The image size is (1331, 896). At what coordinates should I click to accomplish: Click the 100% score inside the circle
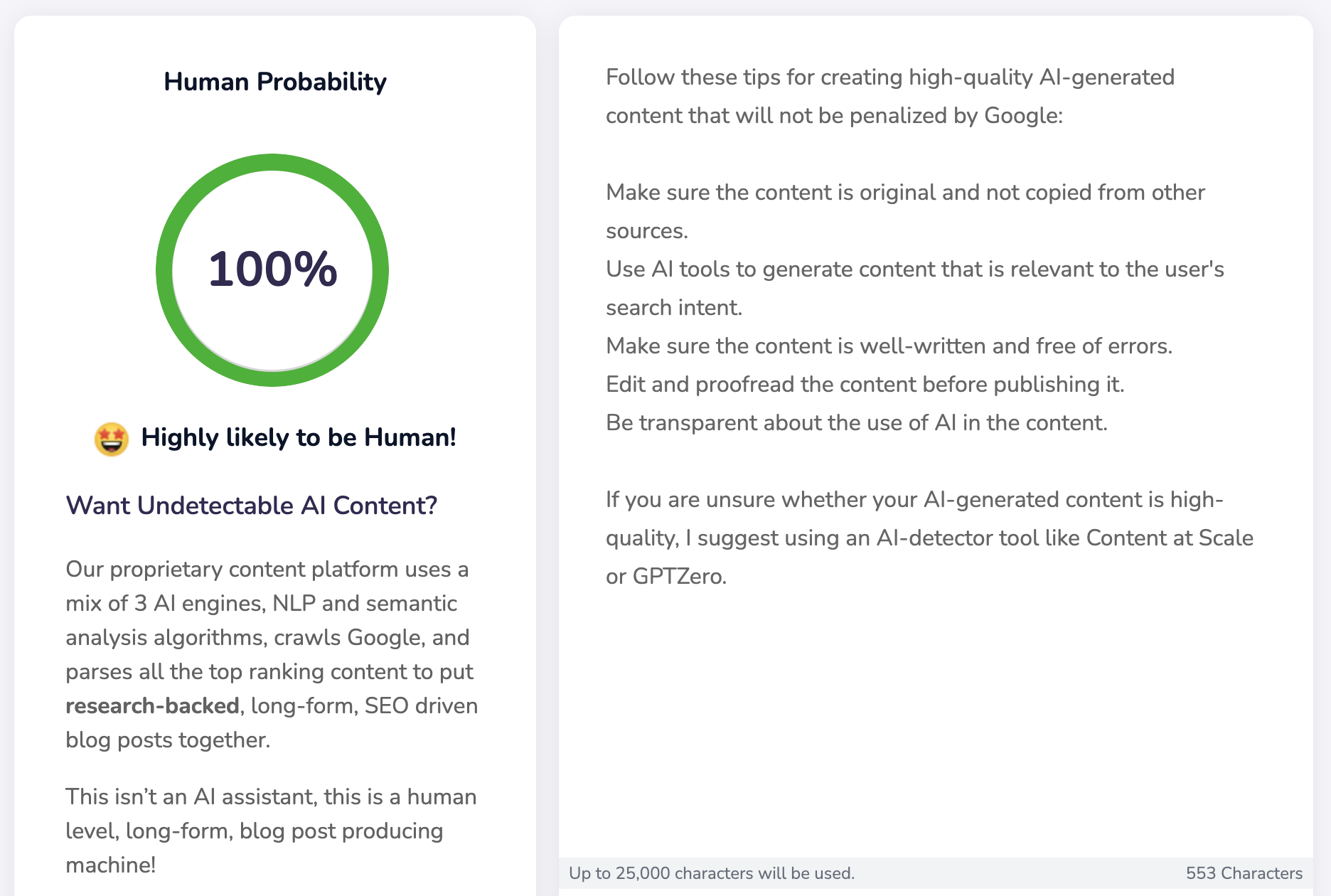point(272,270)
